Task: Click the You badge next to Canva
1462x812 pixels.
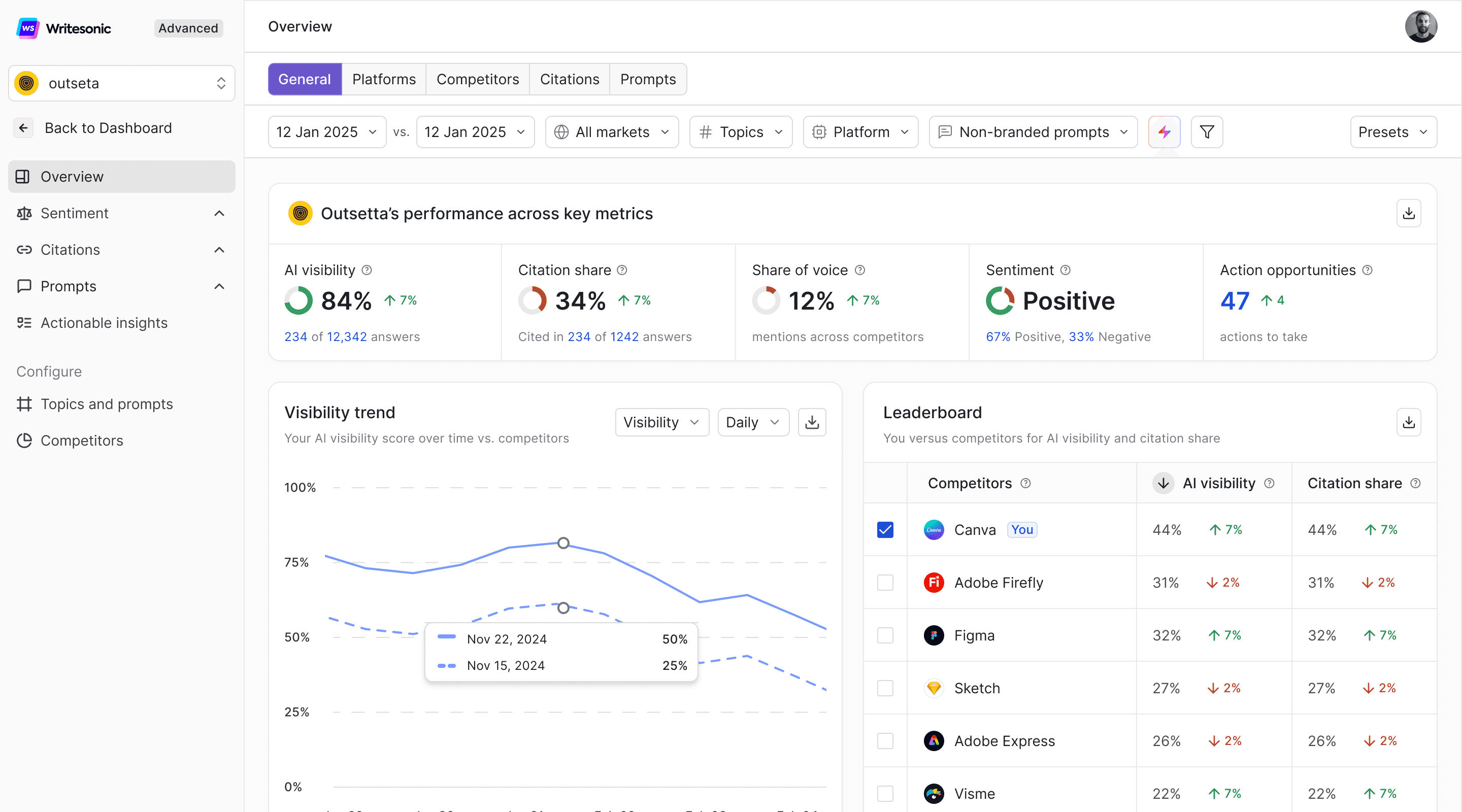Action: (1021, 530)
